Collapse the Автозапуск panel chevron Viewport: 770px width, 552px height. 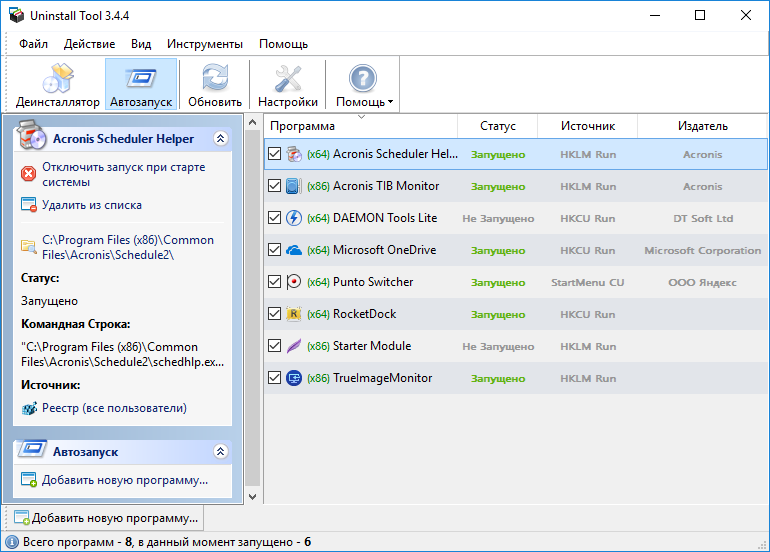pos(220,451)
